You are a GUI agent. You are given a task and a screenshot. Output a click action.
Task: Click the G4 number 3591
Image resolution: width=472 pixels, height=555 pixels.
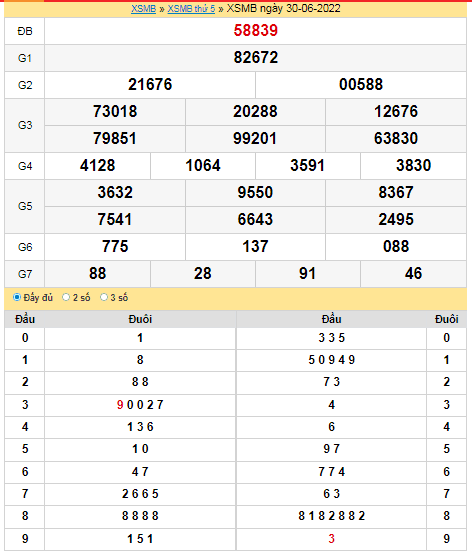point(307,165)
